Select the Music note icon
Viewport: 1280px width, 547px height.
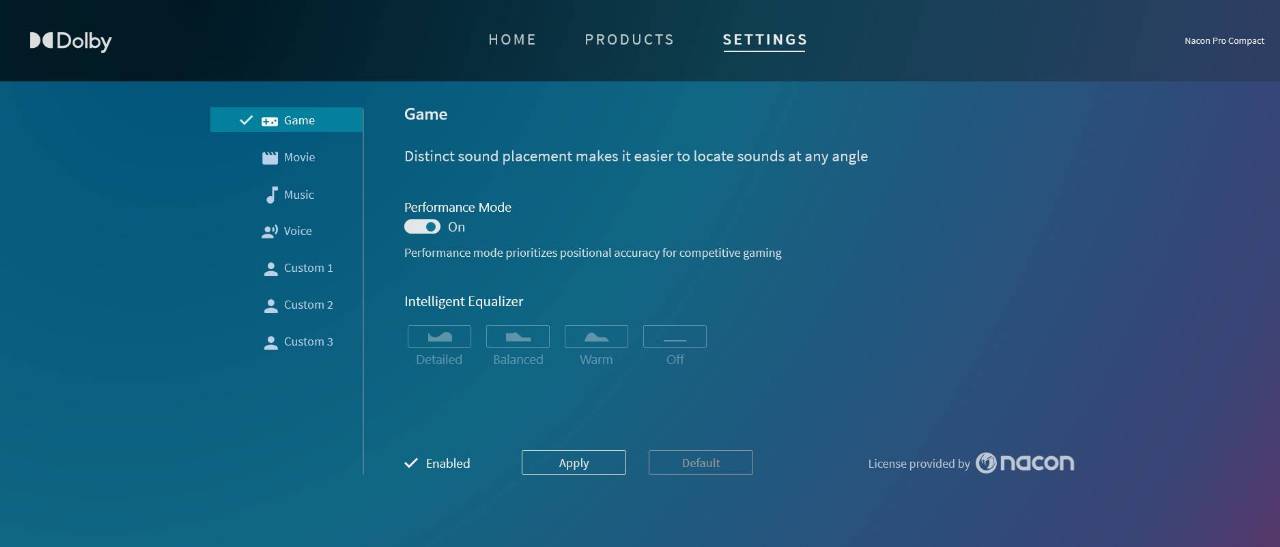(x=271, y=195)
